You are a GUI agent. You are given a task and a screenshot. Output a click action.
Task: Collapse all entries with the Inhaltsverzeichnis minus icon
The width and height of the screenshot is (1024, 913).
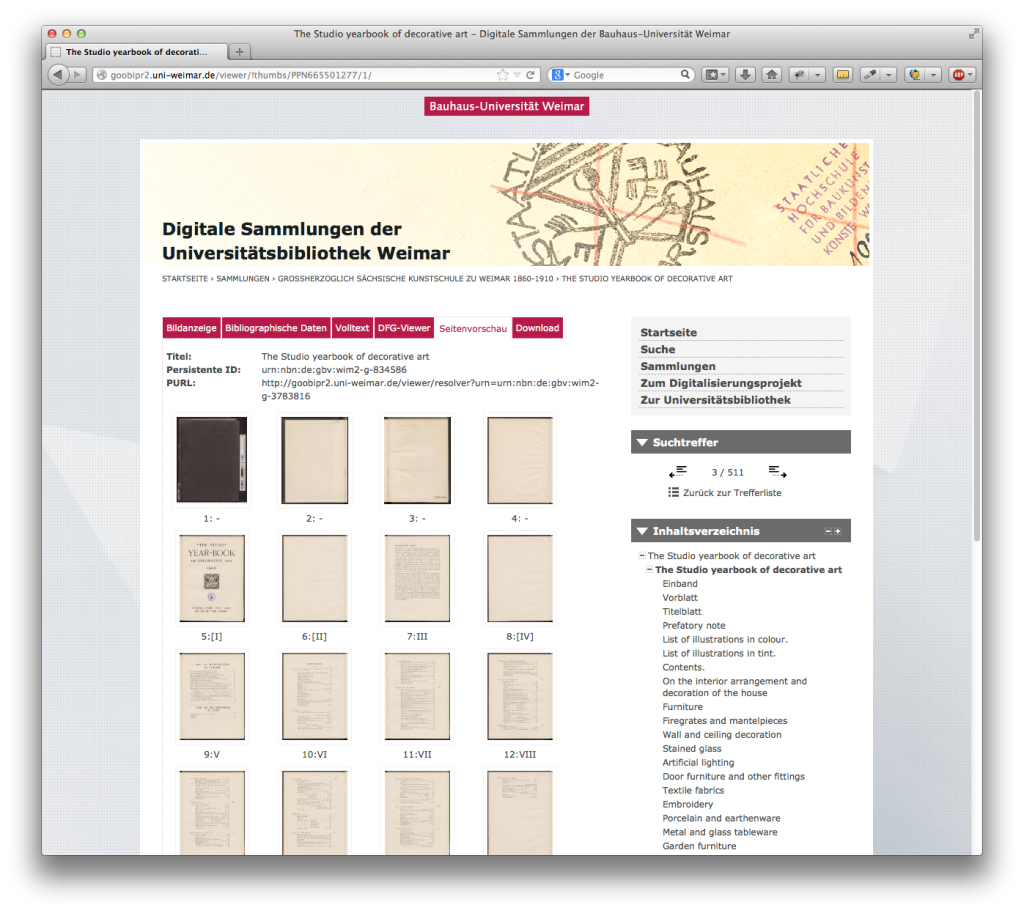click(828, 532)
